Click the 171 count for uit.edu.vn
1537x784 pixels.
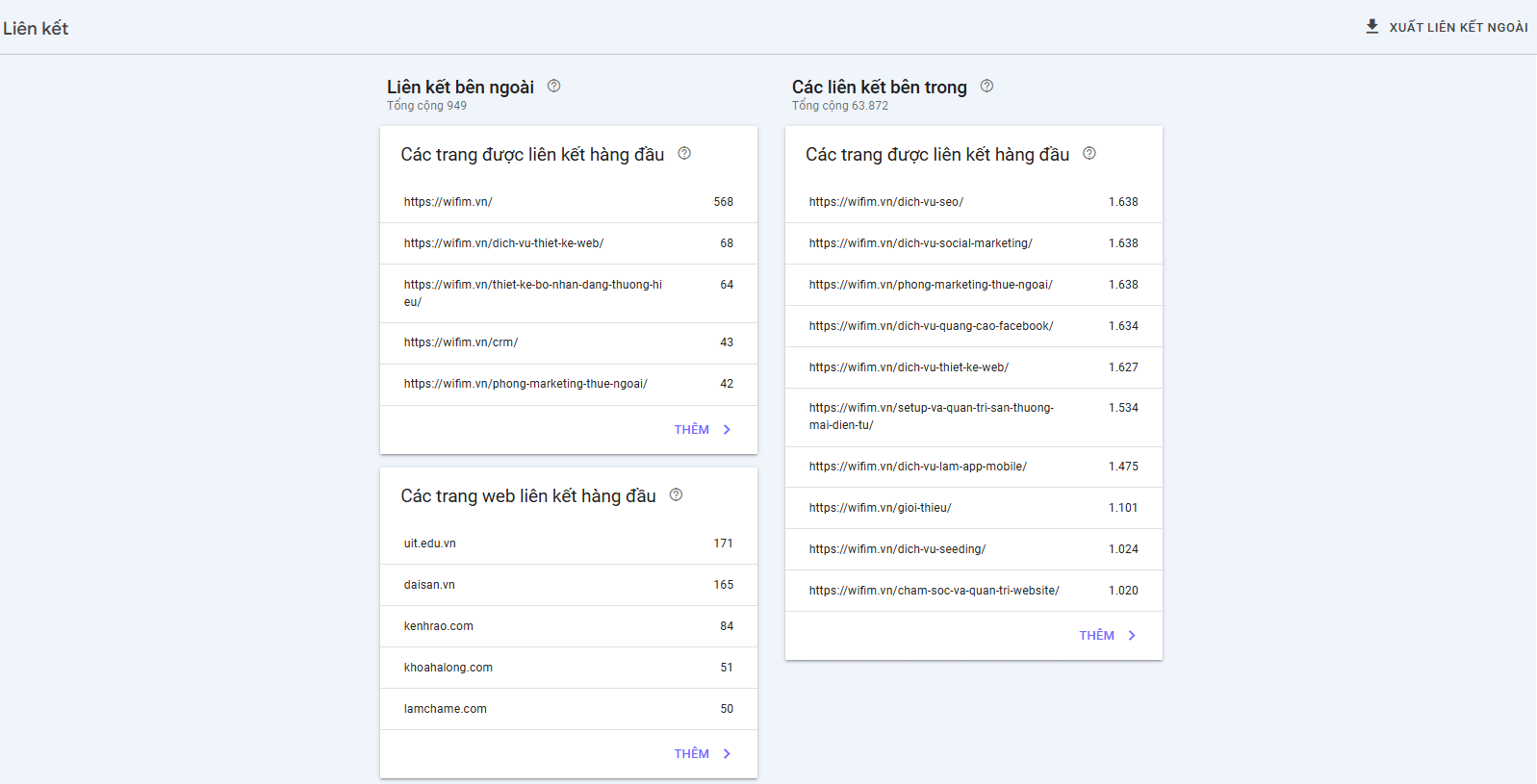(724, 544)
